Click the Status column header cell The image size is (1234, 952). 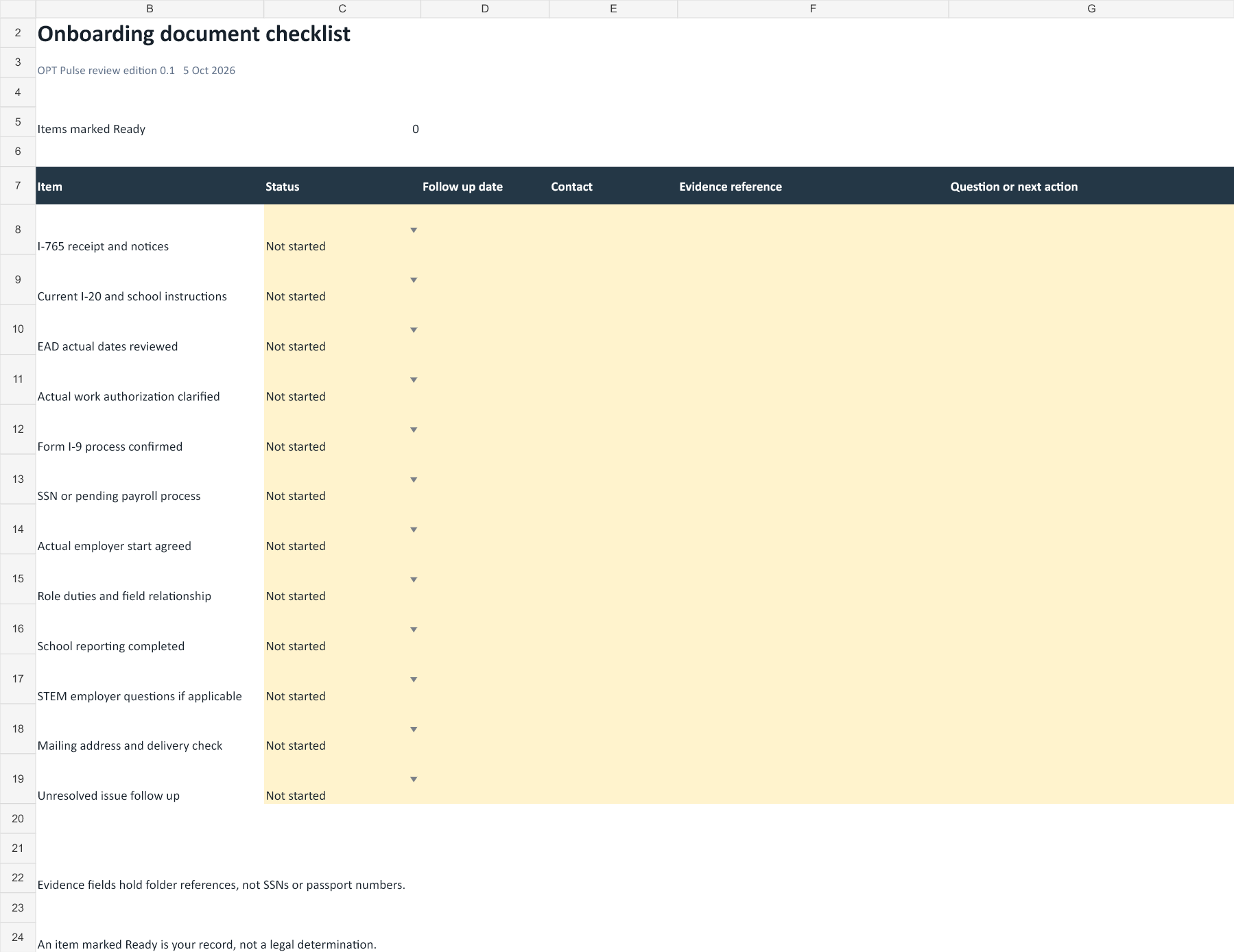tap(342, 186)
